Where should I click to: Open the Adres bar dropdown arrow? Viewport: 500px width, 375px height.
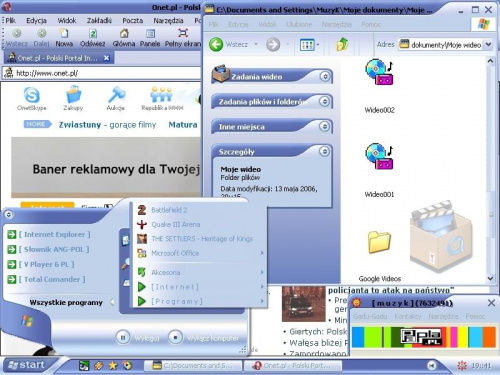(x=488, y=44)
